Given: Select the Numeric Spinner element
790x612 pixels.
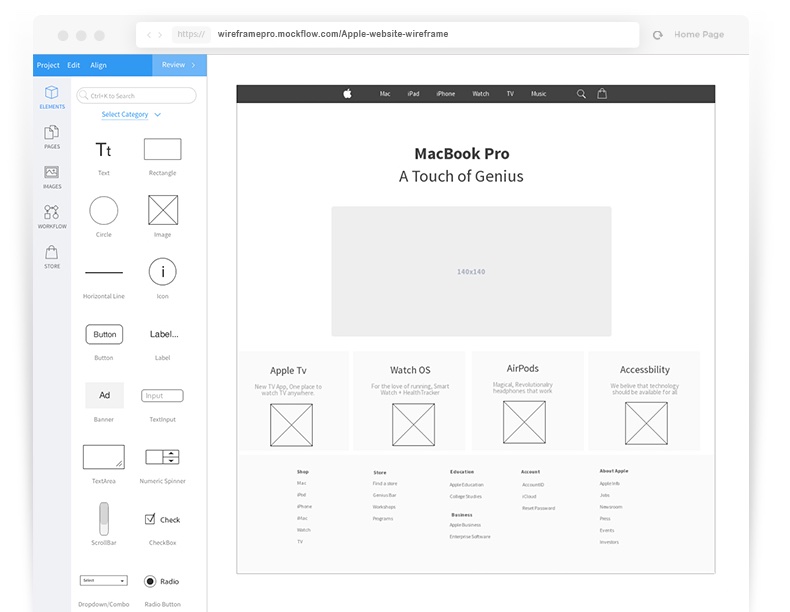Looking at the screenshot, I should tap(162, 457).
